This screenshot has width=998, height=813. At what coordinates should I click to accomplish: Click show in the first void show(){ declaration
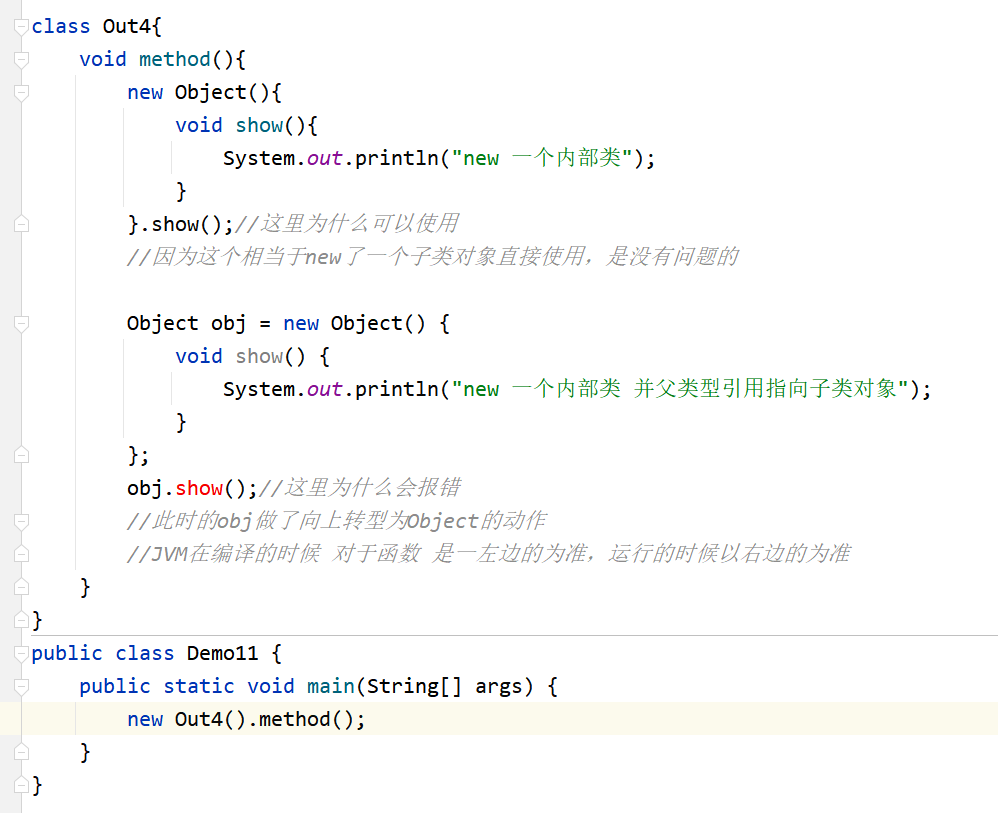[259, 125]
